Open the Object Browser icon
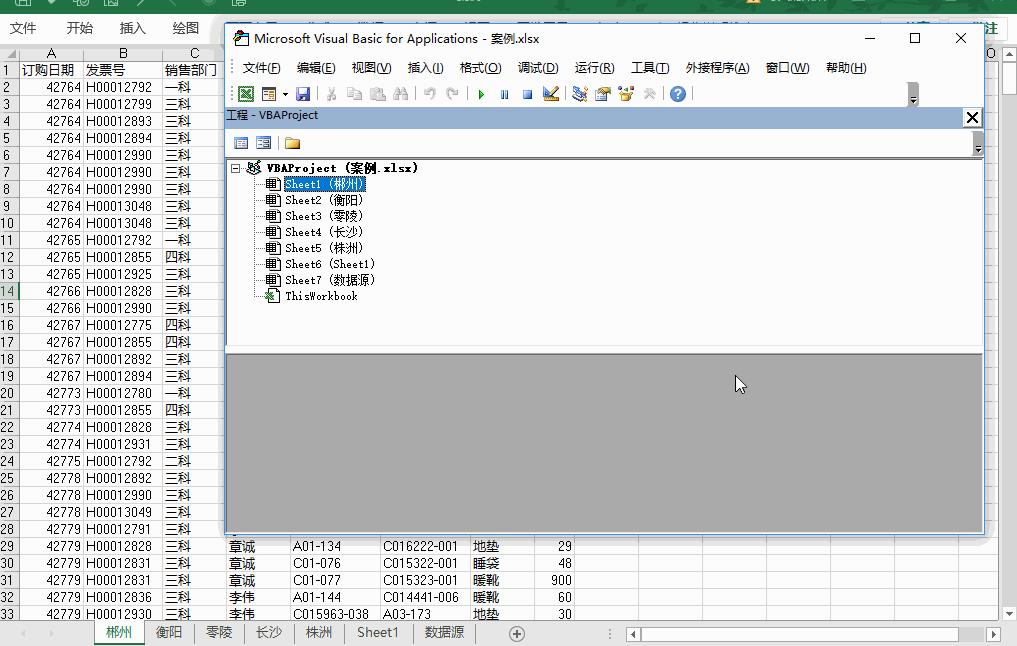The width and height of the screenshot is (1017, 646). (x=626, y=94)
